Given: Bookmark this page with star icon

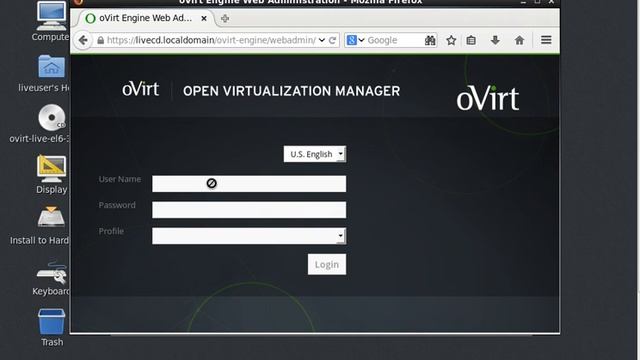Looking at the screenshot, I should 451,40.
